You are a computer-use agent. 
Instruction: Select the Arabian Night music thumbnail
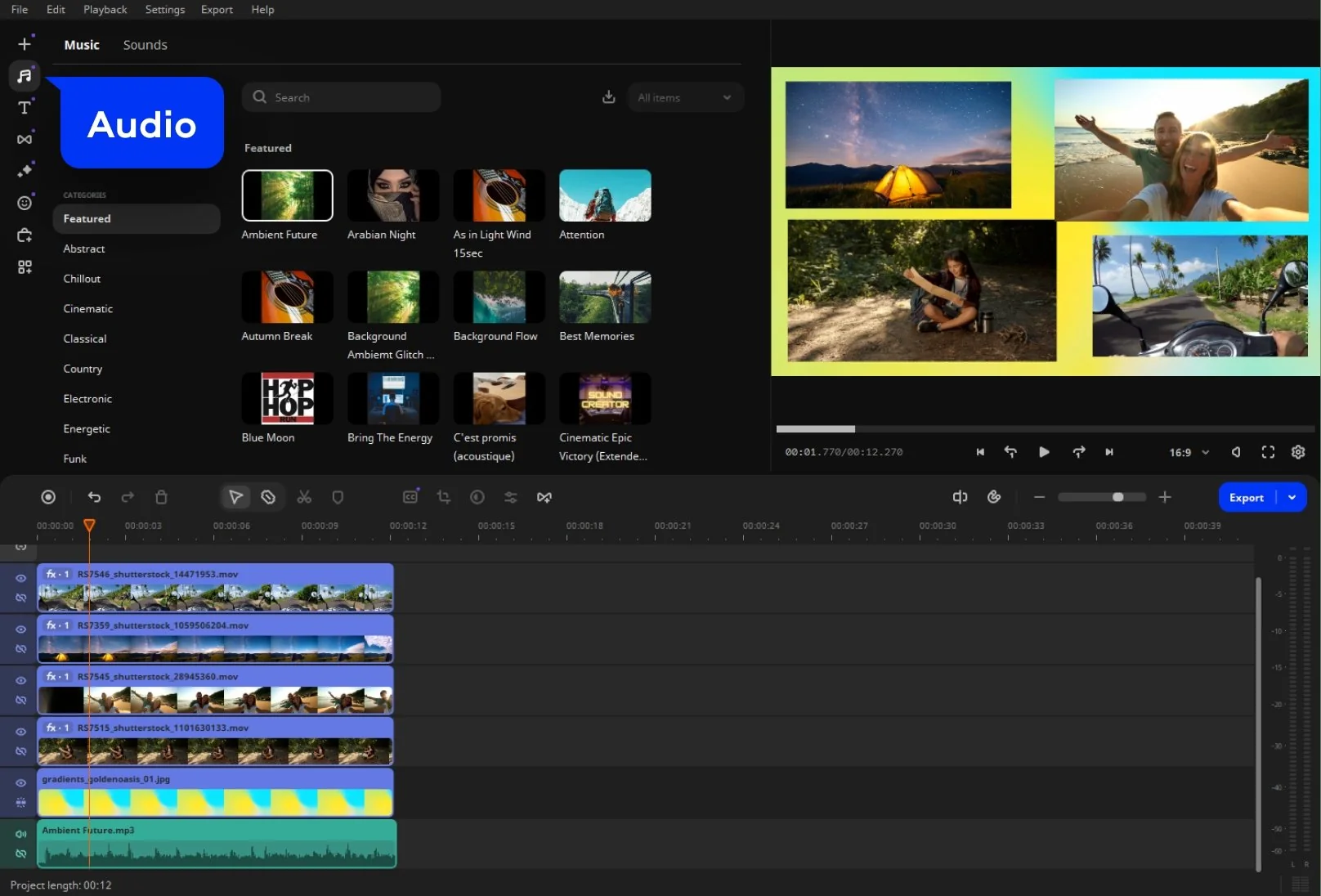(393, 195)
